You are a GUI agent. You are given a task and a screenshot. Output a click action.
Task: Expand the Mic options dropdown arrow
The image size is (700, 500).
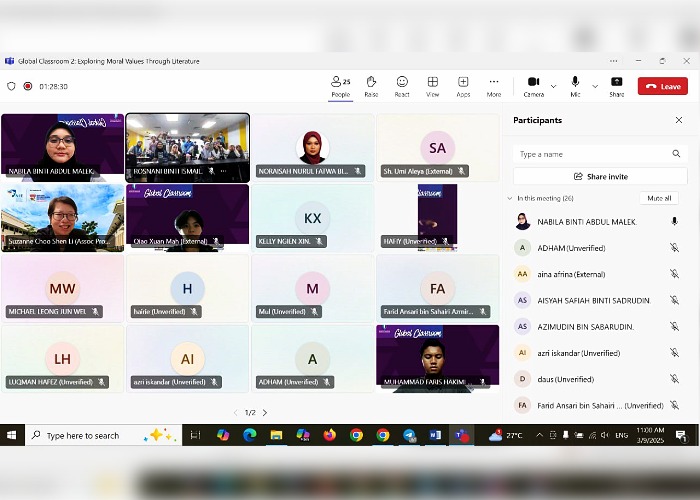(x=594, y=86)
